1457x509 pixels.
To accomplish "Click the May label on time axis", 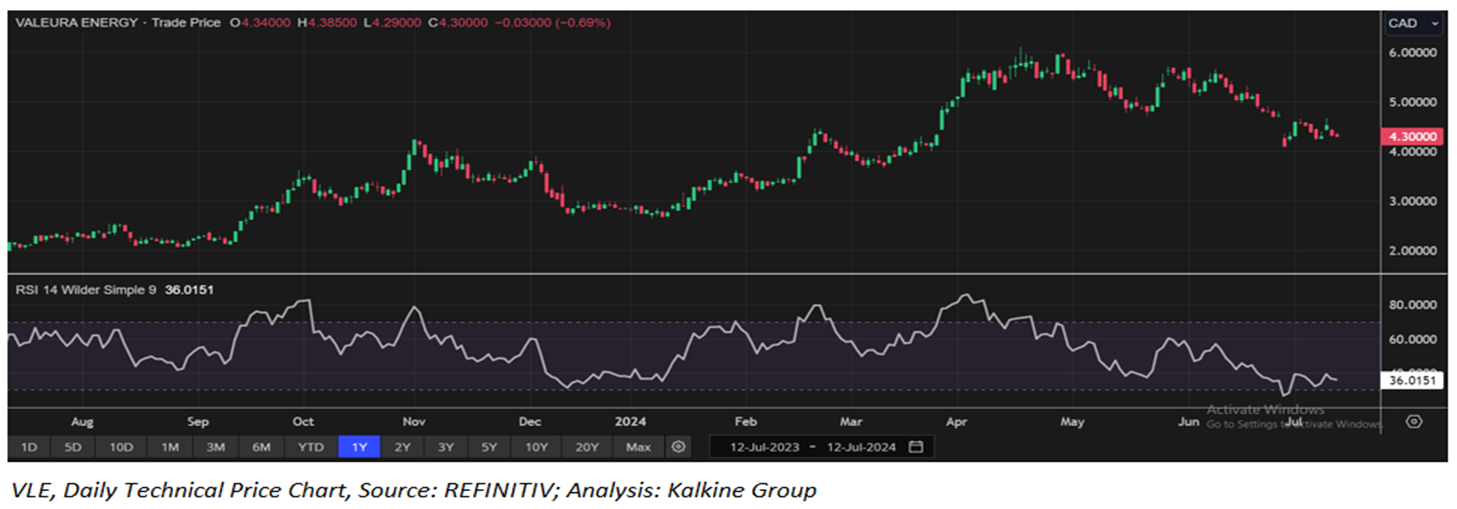I will click(x=1072, y=422).
